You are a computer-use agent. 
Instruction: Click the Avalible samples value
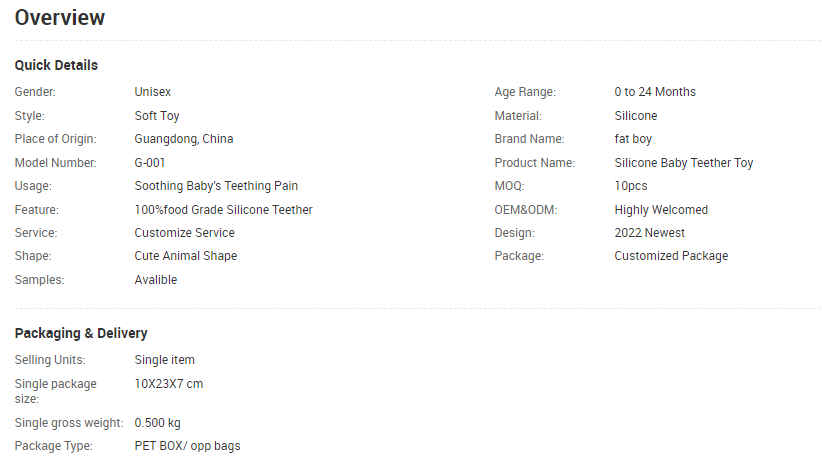(x=156, y=280)
